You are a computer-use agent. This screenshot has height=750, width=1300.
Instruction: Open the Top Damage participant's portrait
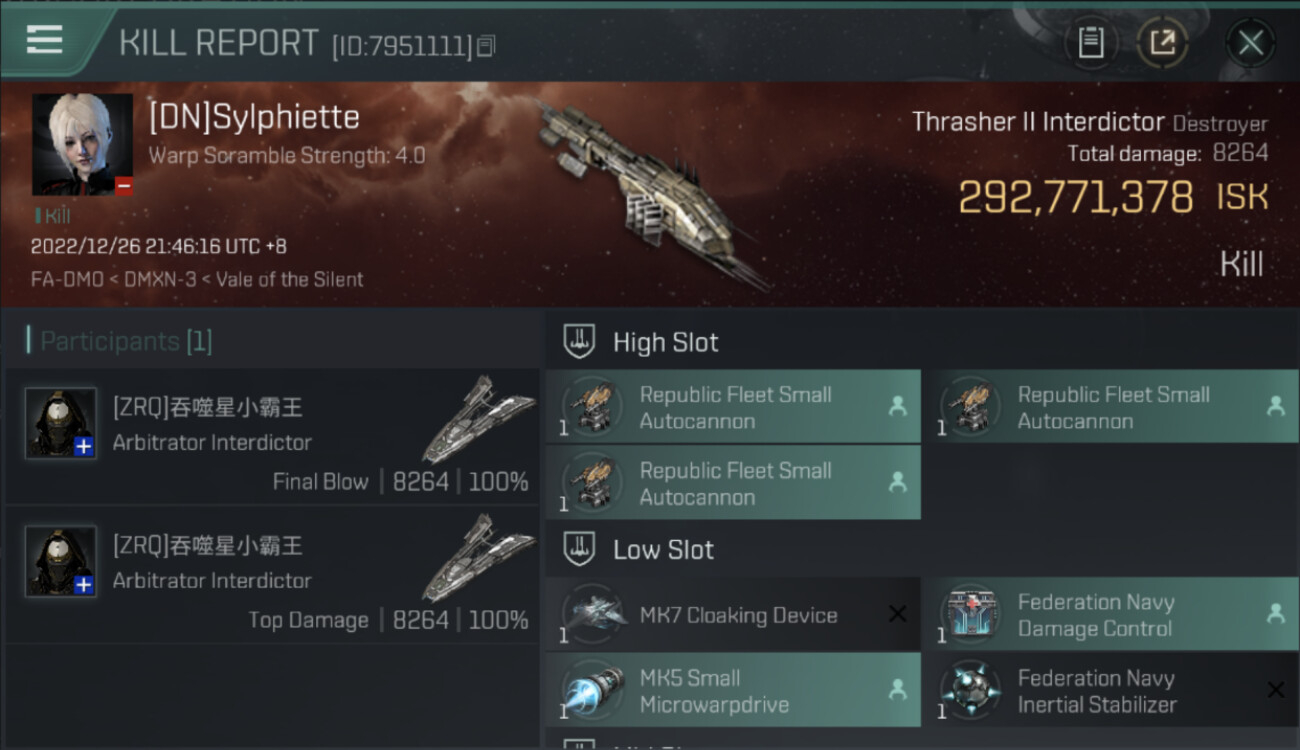pyautogui.click(x=61, y=561)
